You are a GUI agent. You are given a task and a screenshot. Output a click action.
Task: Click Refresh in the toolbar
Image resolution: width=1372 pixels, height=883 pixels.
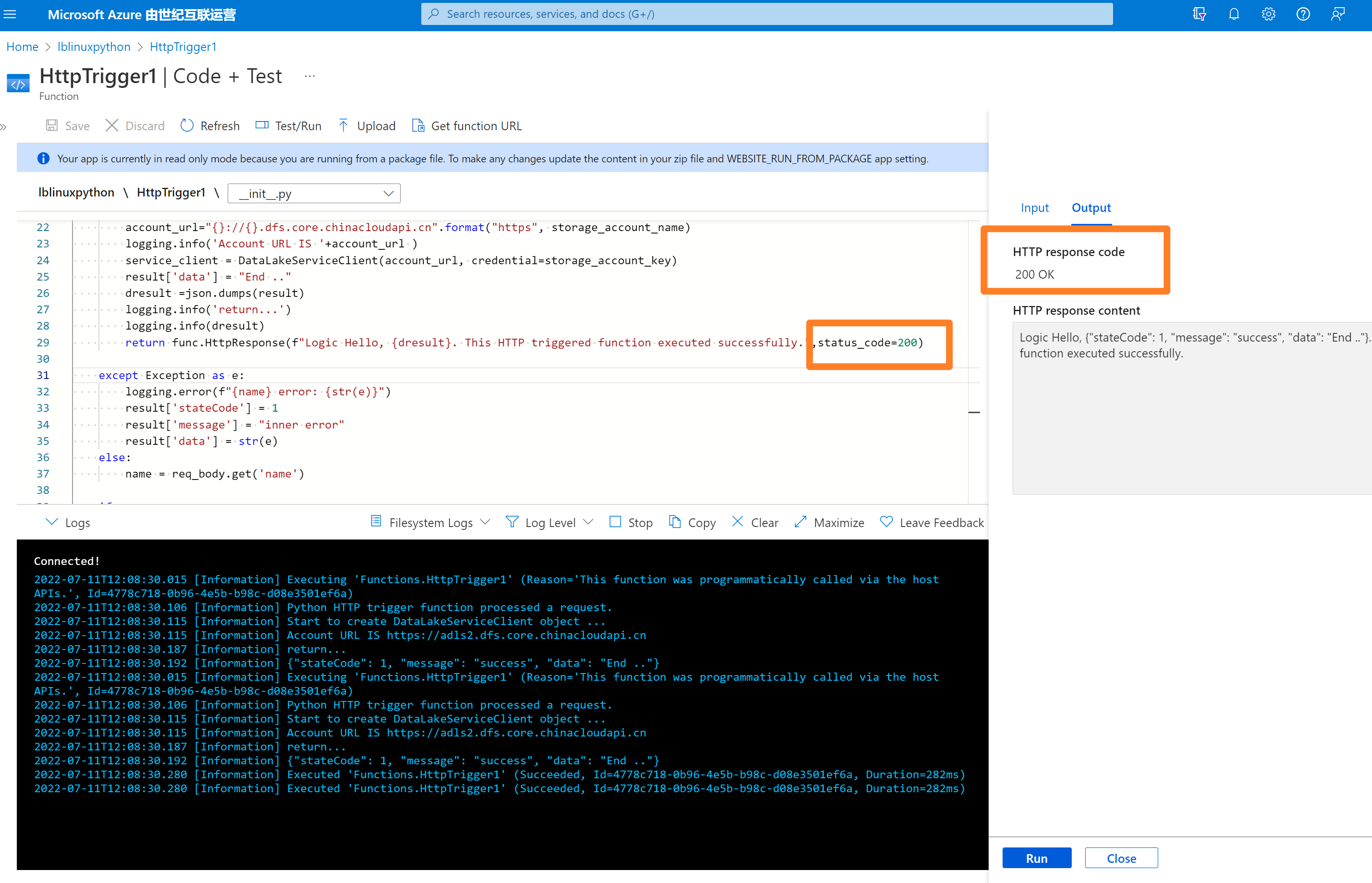tap(210, 125)
